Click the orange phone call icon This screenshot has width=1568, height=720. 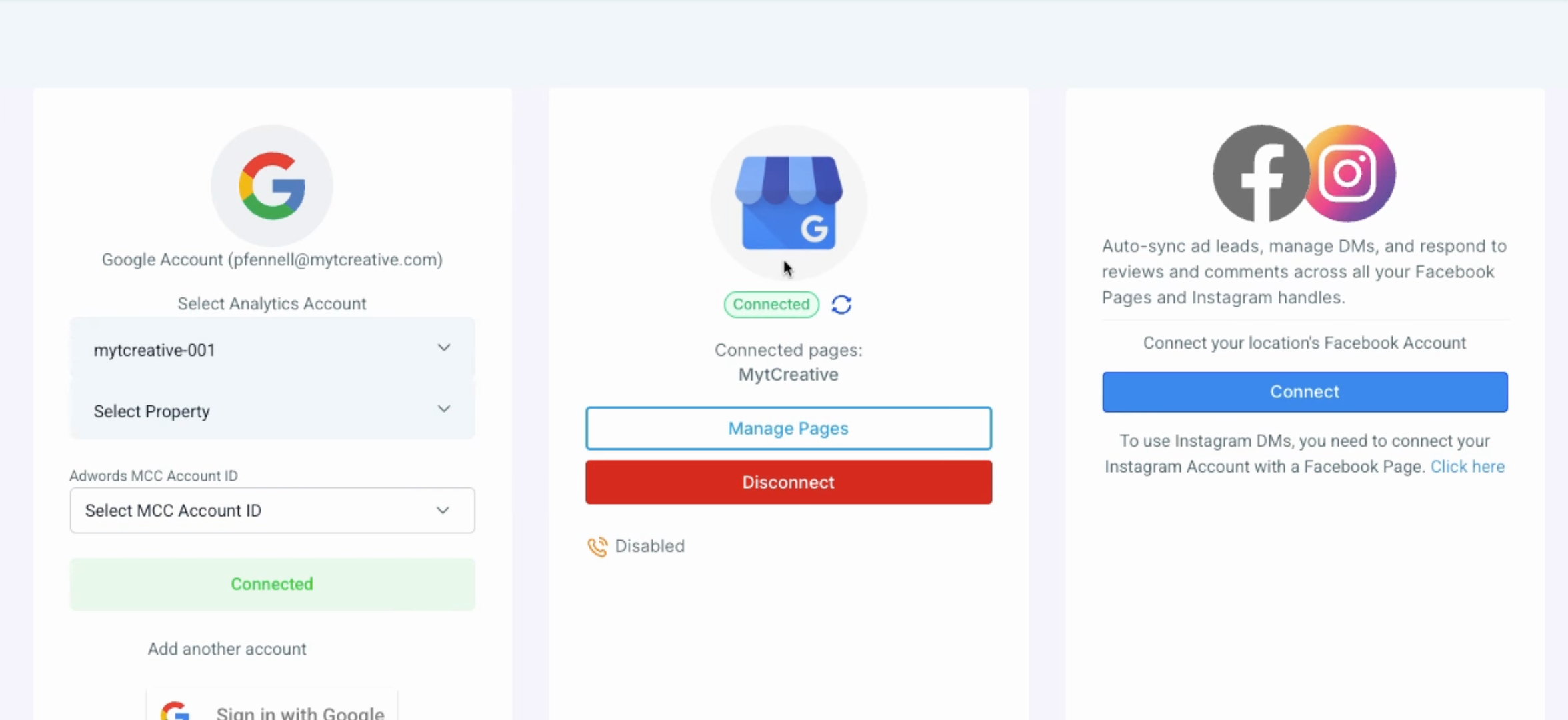(597, 547)
